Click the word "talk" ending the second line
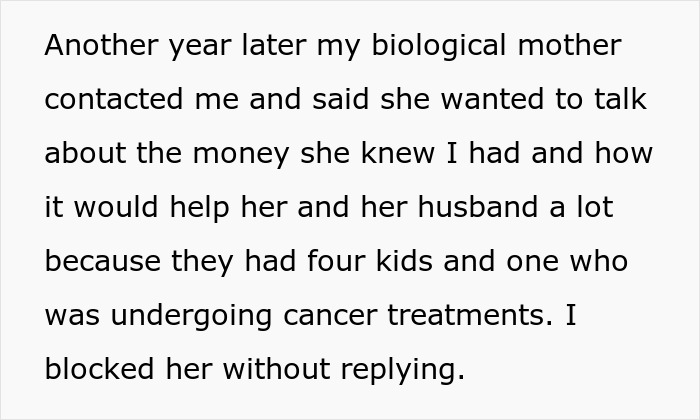This screenshot has height=420, width=700. click(617, 101)
